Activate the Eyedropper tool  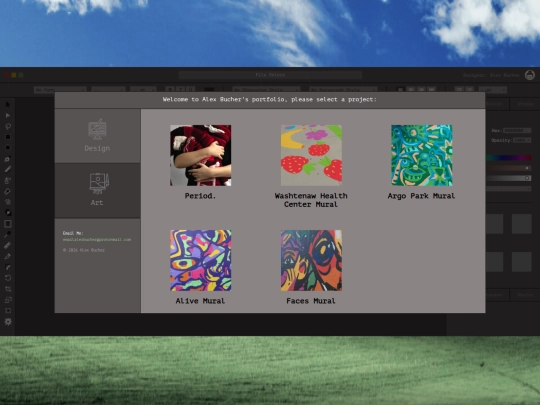(x=8, y=235)
